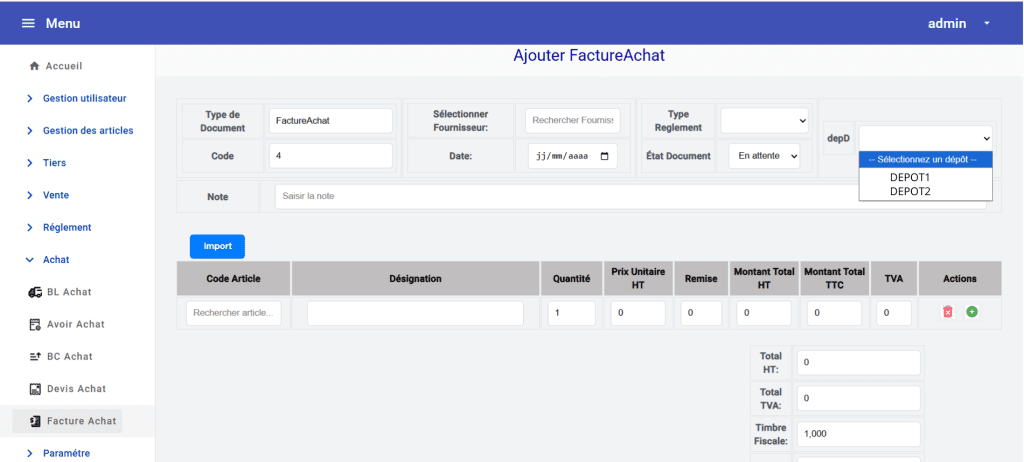The image size is (1024, 462).
Task: Click the Date picker field
Action: (573, 156)
